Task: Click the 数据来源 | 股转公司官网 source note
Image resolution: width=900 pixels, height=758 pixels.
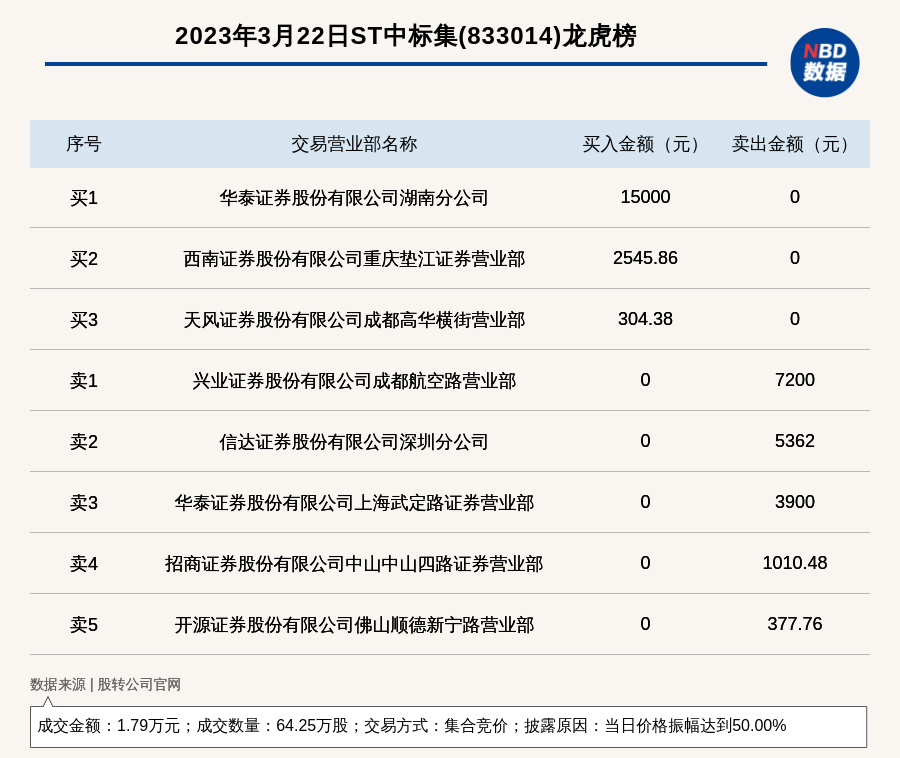Action: (106, 685)
